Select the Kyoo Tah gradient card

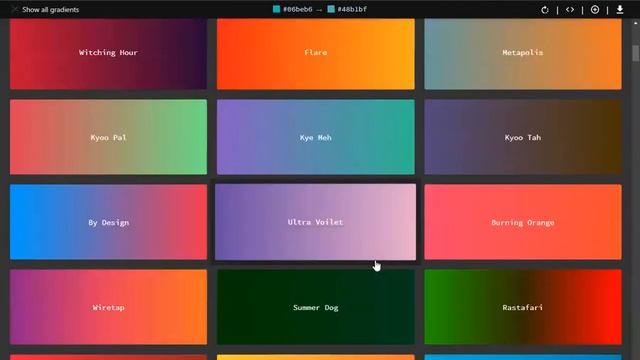523,137
